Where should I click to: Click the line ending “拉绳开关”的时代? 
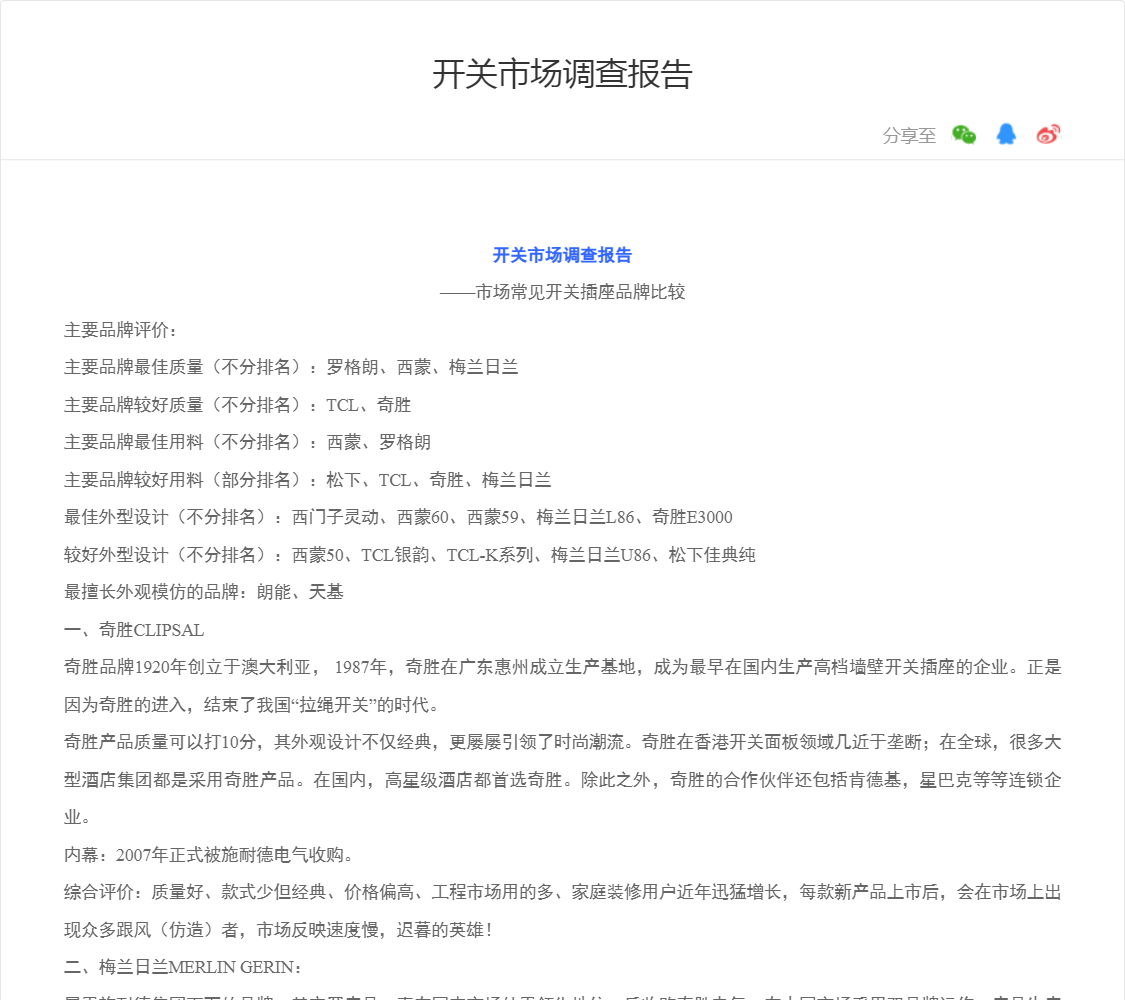[250, 705]
